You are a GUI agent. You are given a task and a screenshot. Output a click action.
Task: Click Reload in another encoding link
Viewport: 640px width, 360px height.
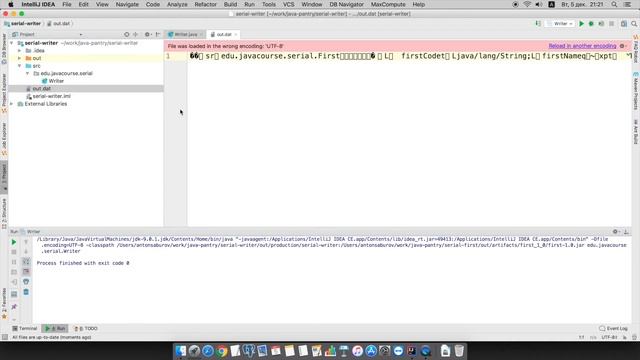pyautogui.click(x=582, y=46)
